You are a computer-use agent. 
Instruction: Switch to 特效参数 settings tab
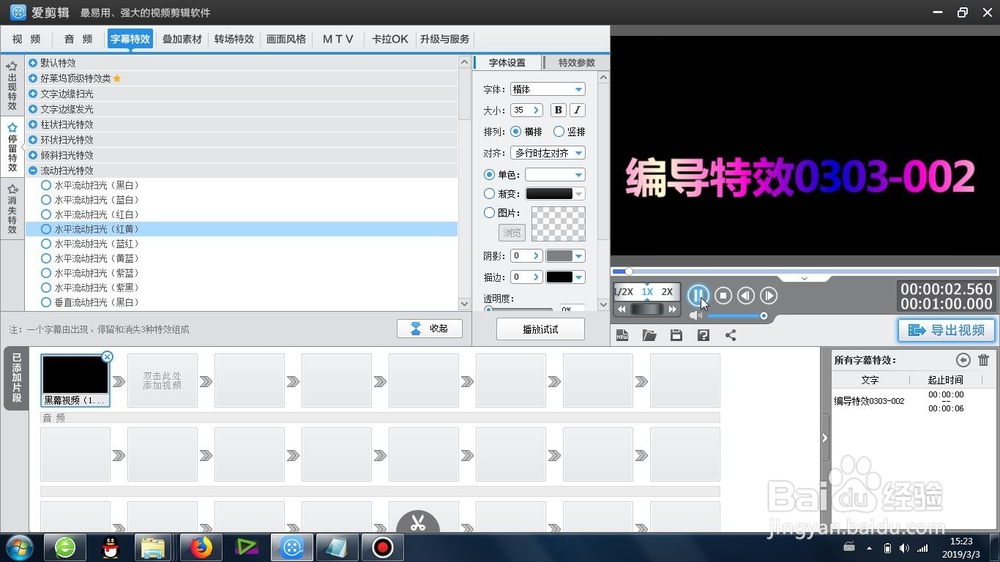click(x=577, y=63)
